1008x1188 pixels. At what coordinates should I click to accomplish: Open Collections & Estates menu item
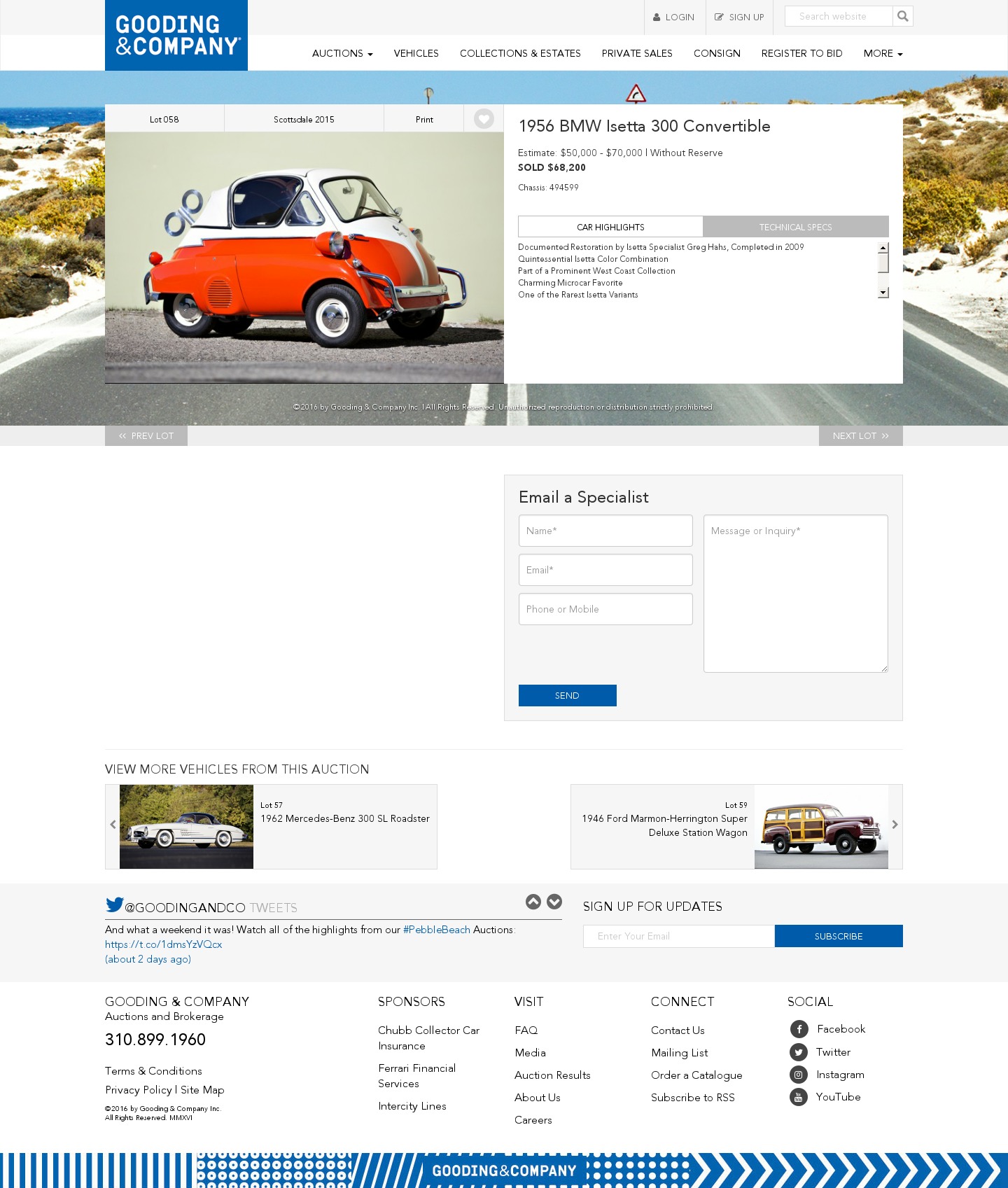[x=520, y=53]
